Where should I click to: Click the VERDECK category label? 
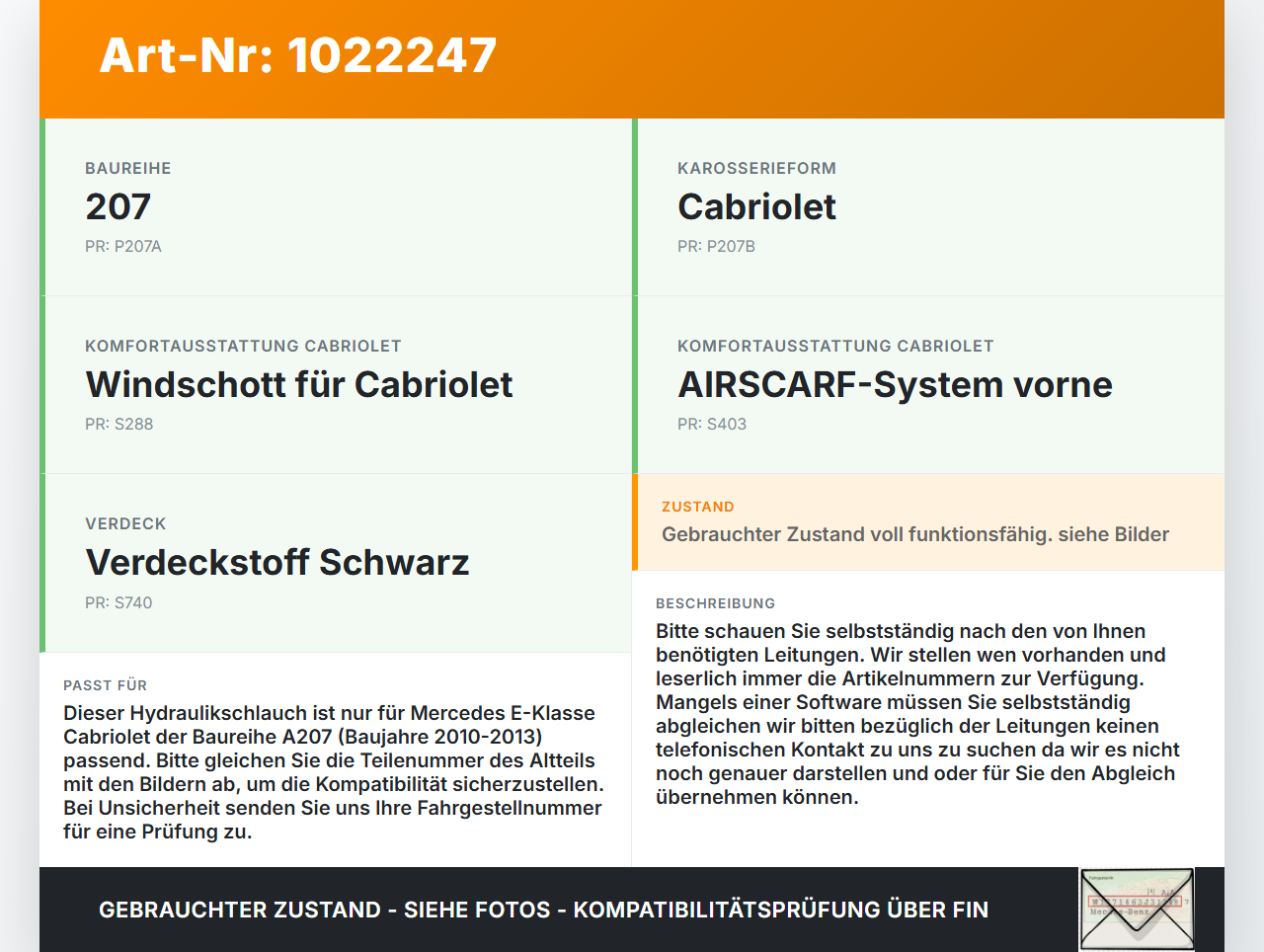pyautogui.click(x=125, y=523)
